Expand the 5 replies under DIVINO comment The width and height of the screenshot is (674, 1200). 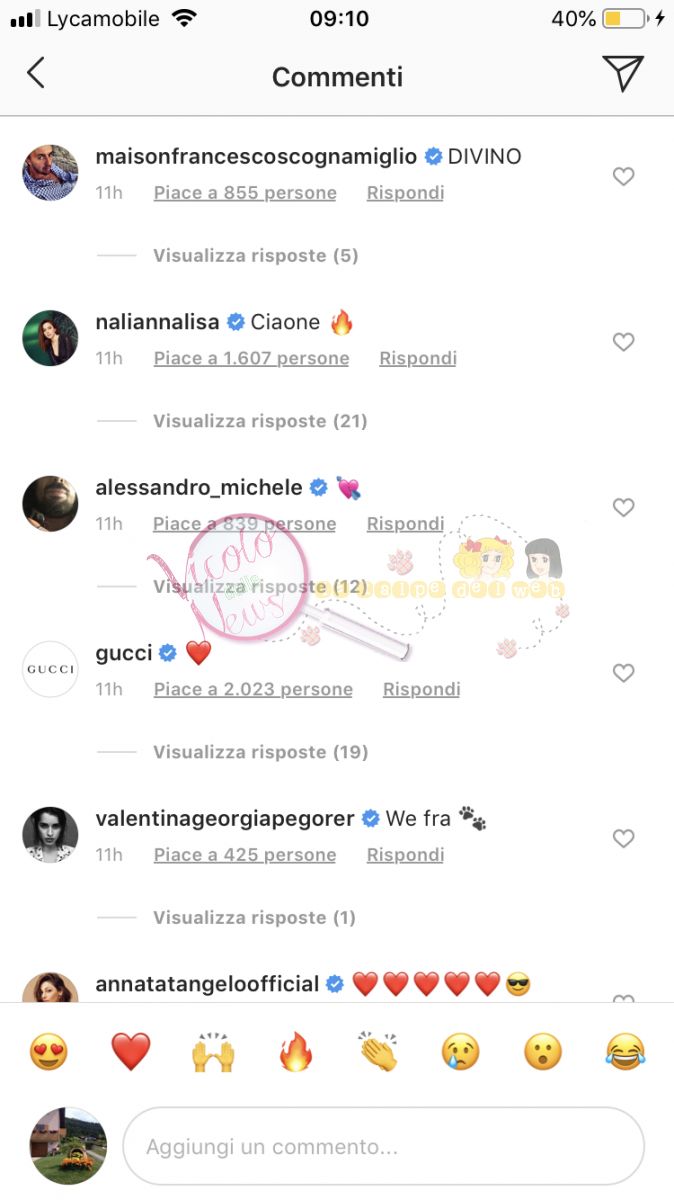click(255, 256)
